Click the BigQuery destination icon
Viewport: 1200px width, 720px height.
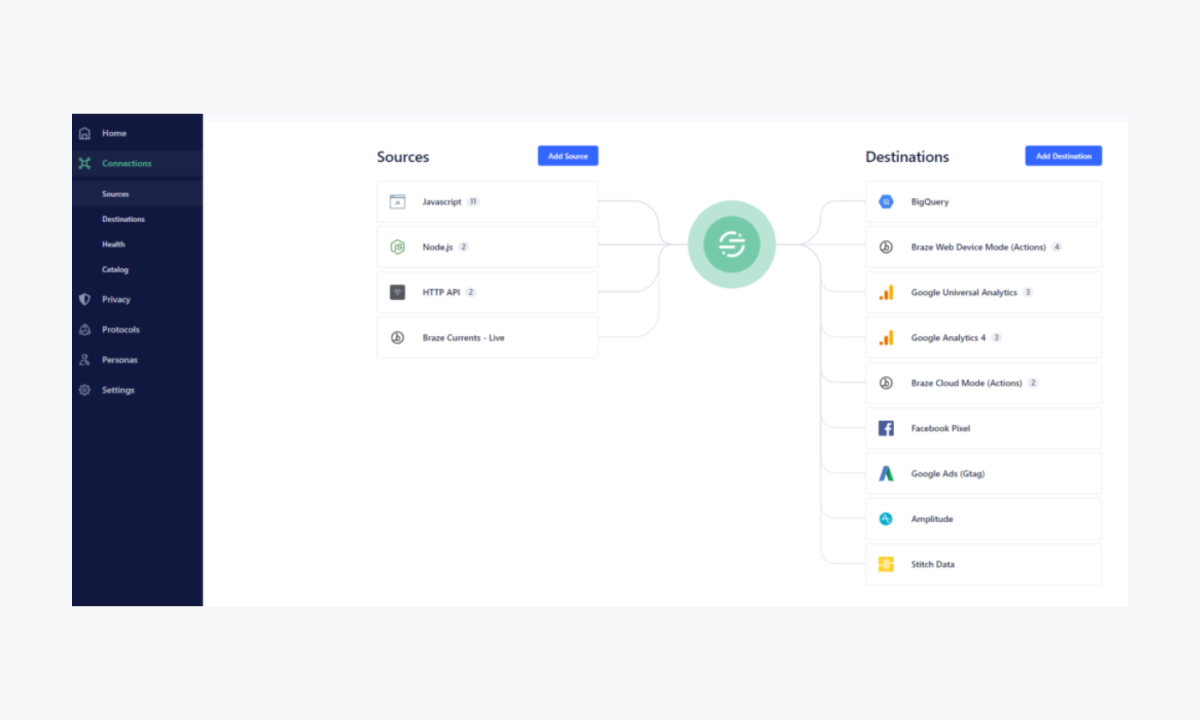click(x=884, y=201)
